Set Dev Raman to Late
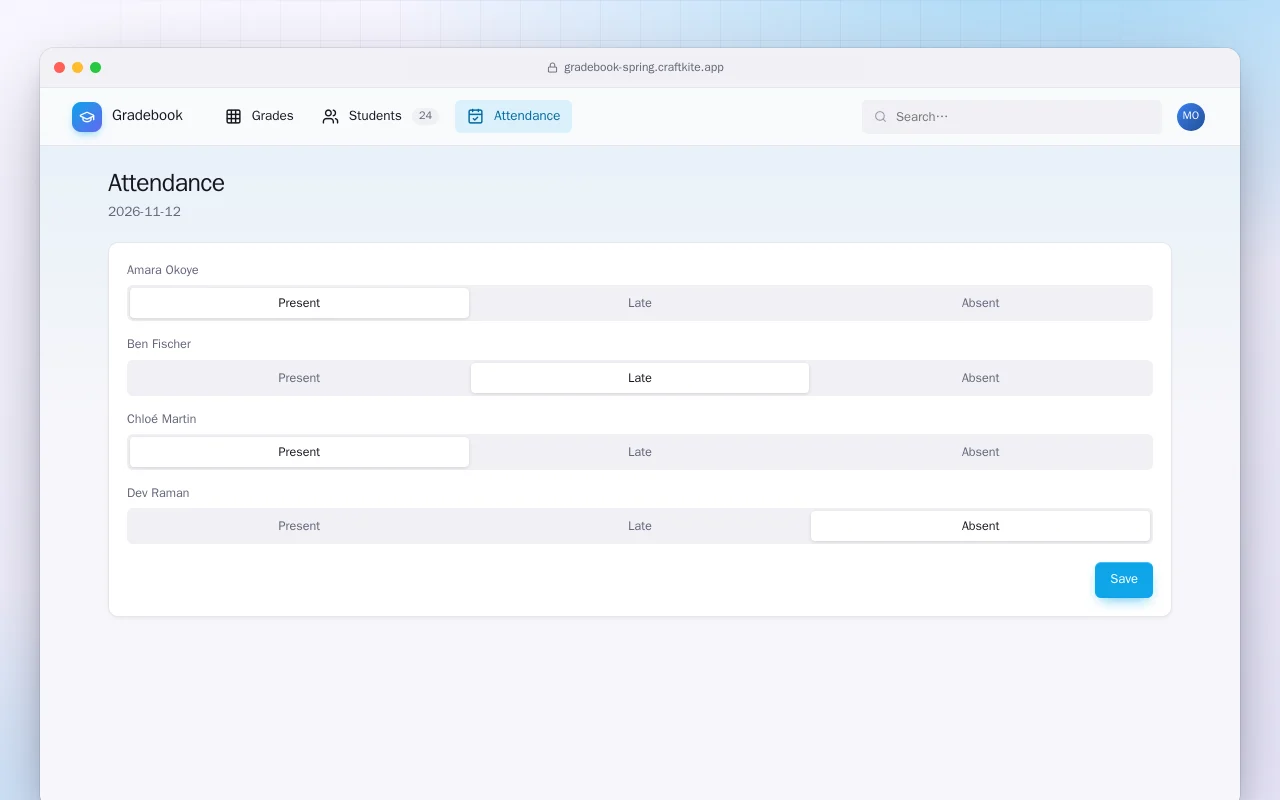Image resolution: width=1280 pixels, height=800 pixels. 640,526
